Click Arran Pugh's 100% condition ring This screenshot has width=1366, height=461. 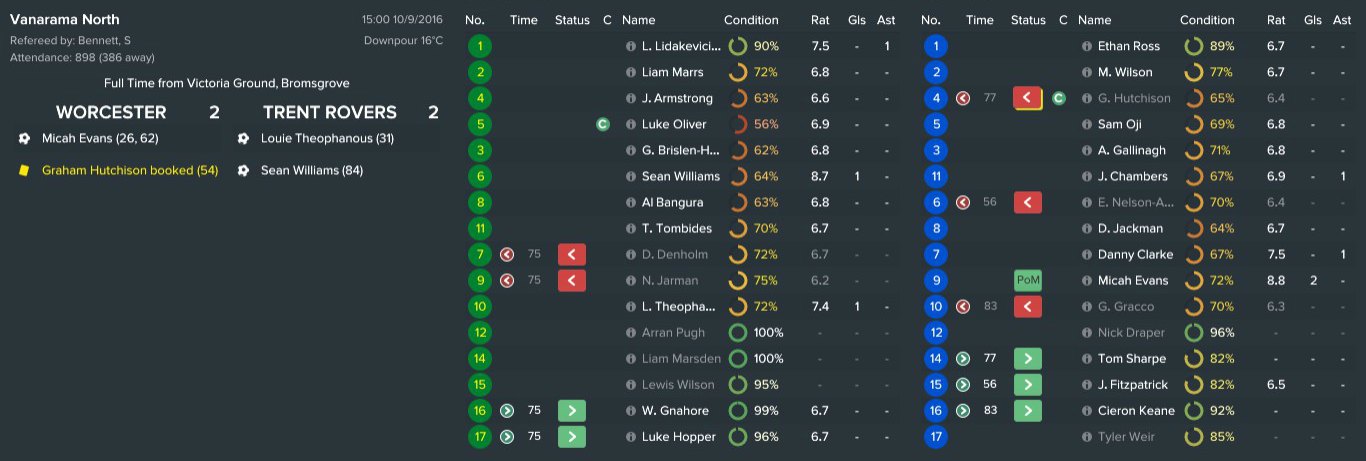click(738, 332)
